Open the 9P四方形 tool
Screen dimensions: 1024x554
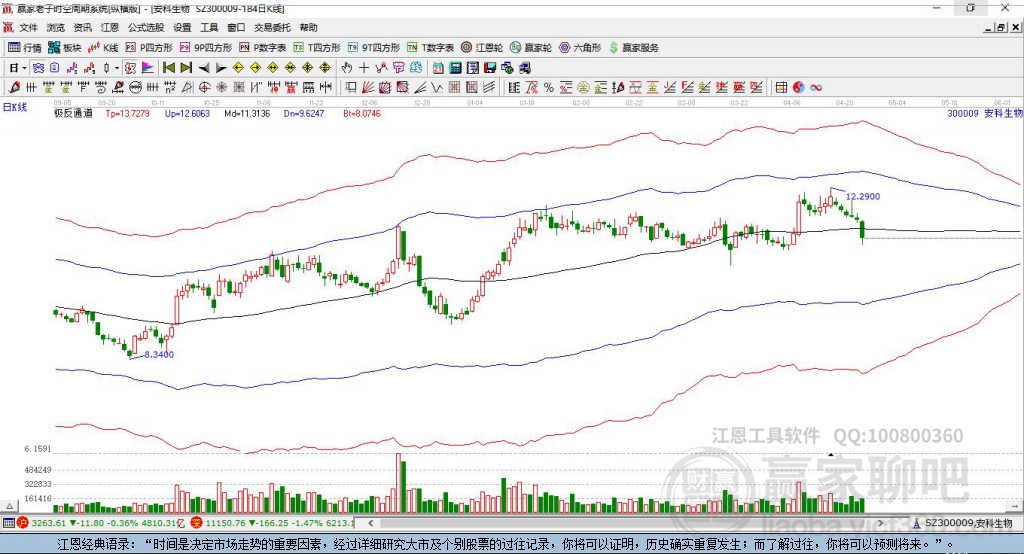click(206, 48)
